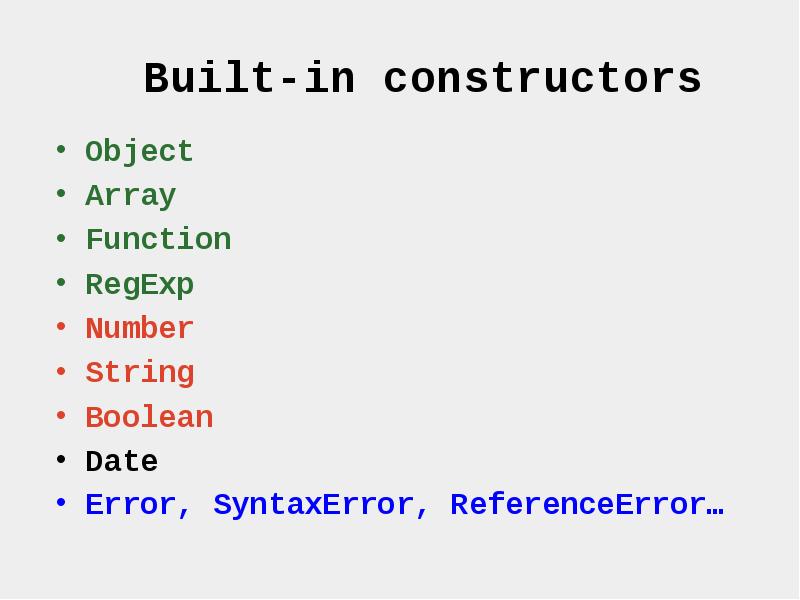Click the green "RegExp" item
This screenshot has height=600, width=800.
pos(139,285)
